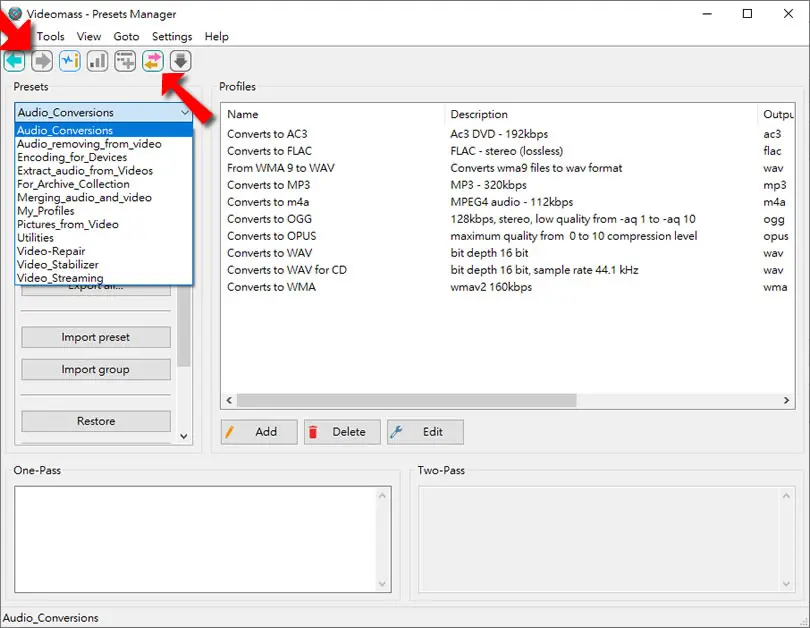Edit the selected profile with wrench button
Viewport: 810px width, 628px height.
[x=425, y=432]
